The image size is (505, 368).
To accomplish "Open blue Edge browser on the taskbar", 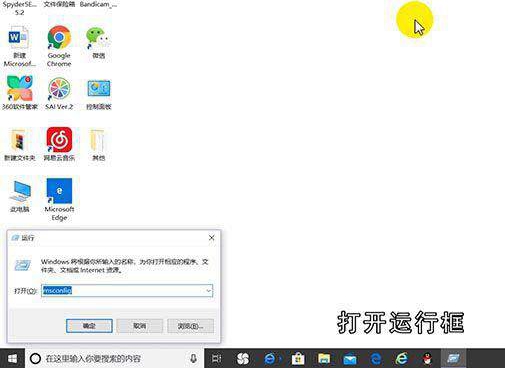I will (376, 359).
